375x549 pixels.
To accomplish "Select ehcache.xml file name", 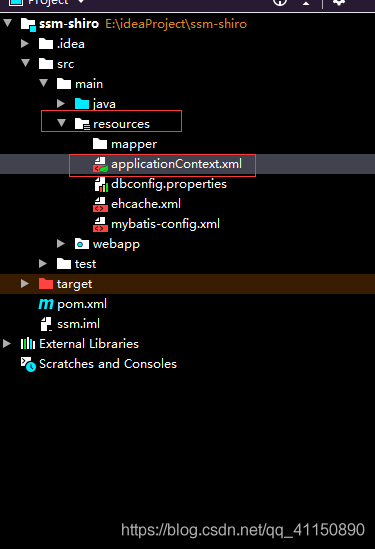I will tap(146, 204).
